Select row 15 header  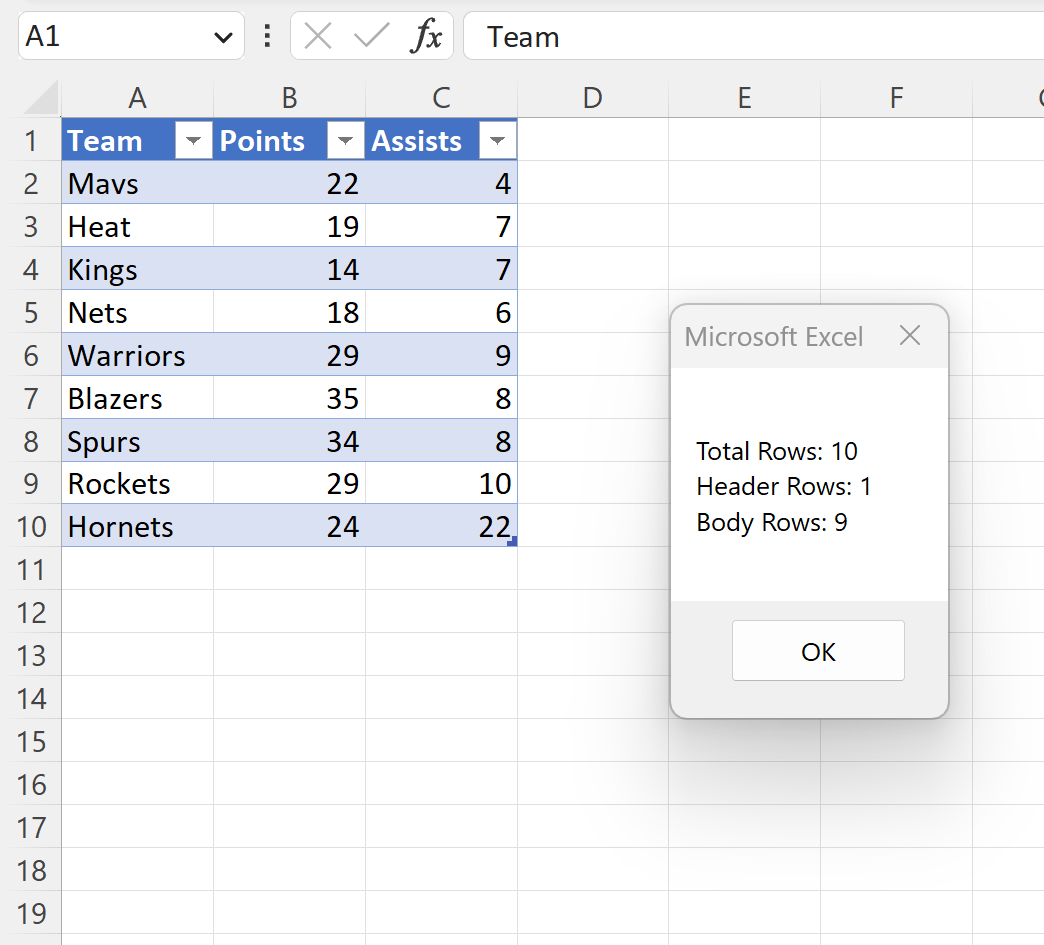click(31, 742)
